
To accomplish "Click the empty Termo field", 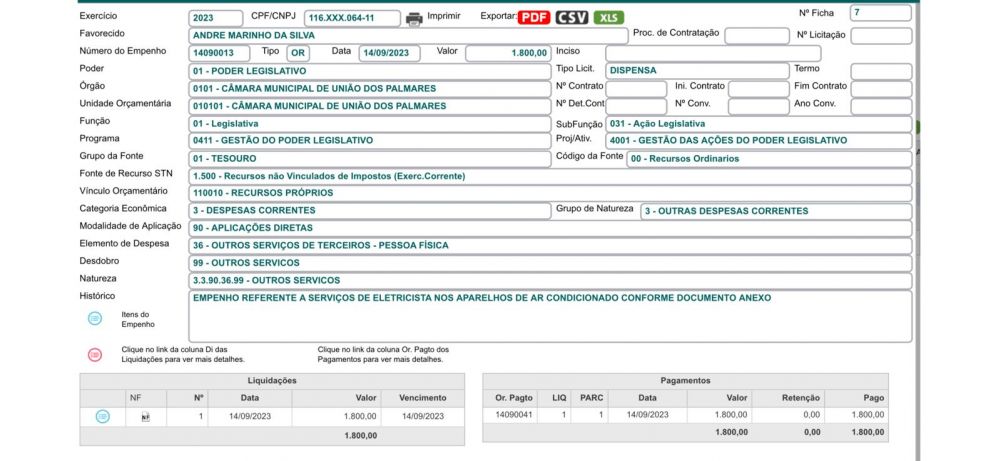I will click(x=881, y=71).
